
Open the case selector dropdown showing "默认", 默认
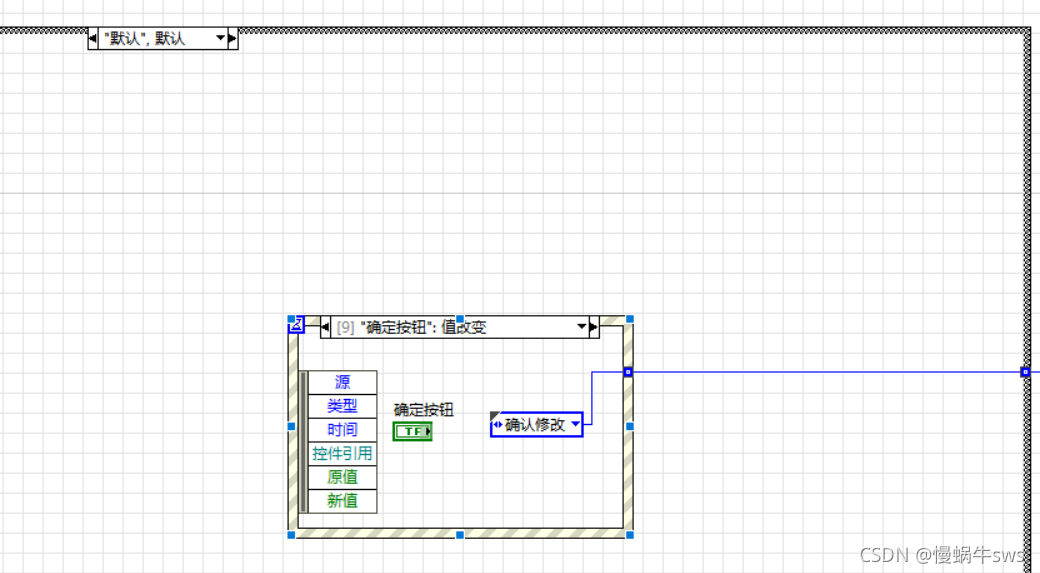[220, 38]
